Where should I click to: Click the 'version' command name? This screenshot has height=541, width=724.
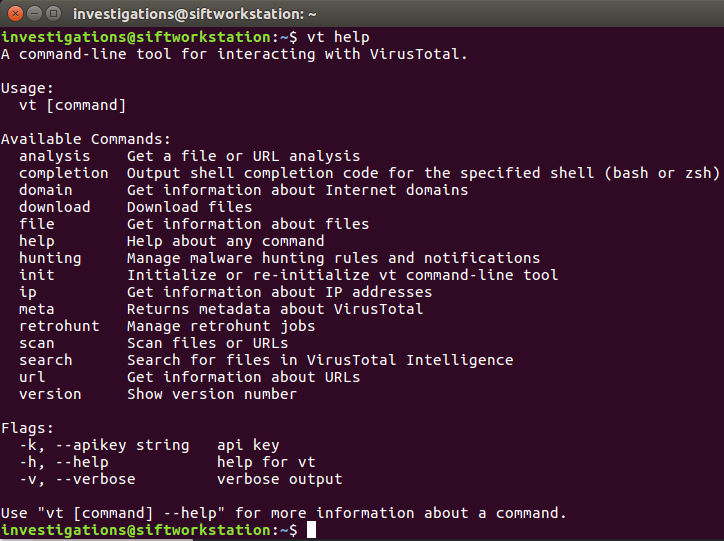coord(50,394)
